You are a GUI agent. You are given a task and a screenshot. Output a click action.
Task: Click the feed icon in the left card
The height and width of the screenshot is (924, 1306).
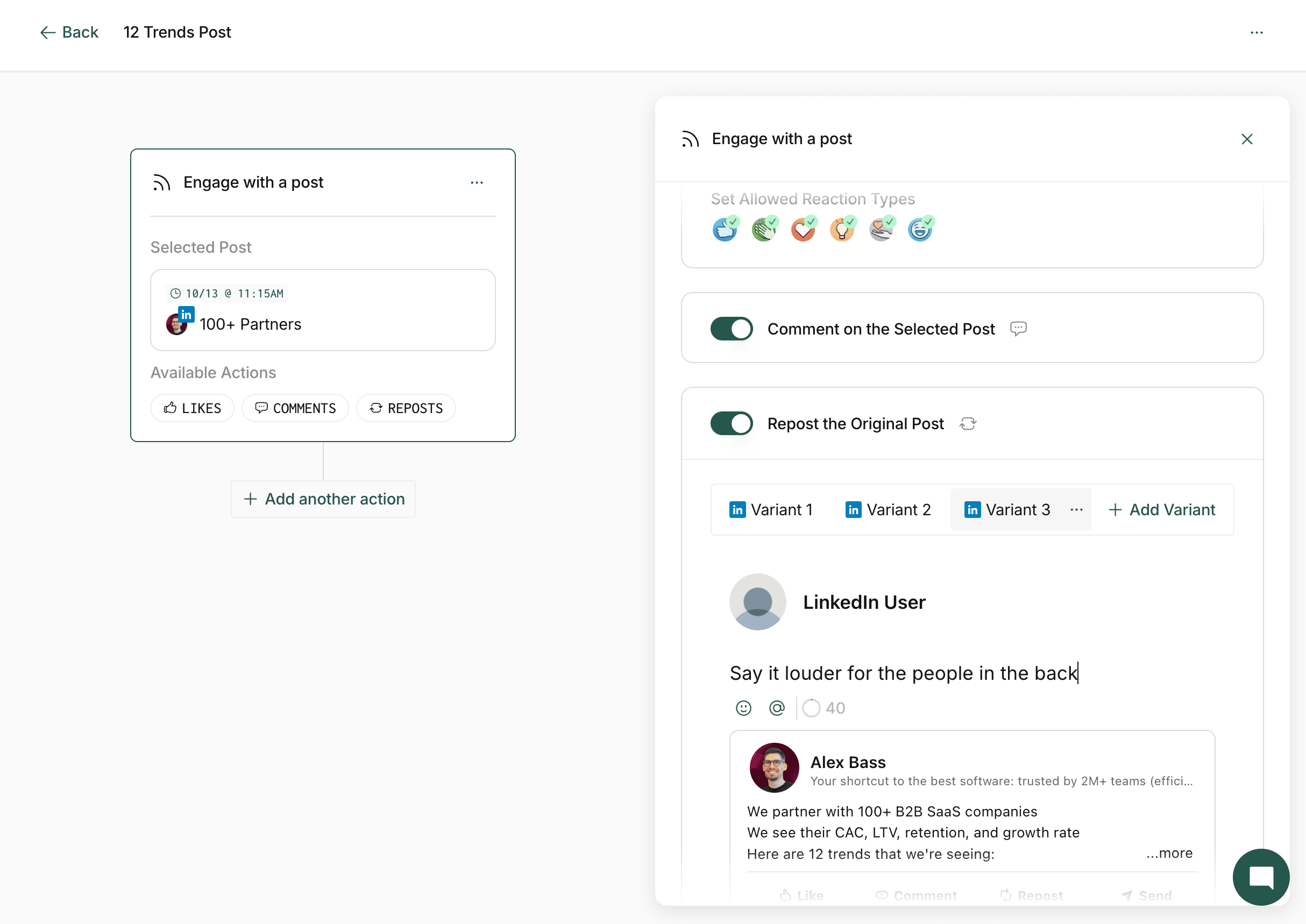click(161, 183)
